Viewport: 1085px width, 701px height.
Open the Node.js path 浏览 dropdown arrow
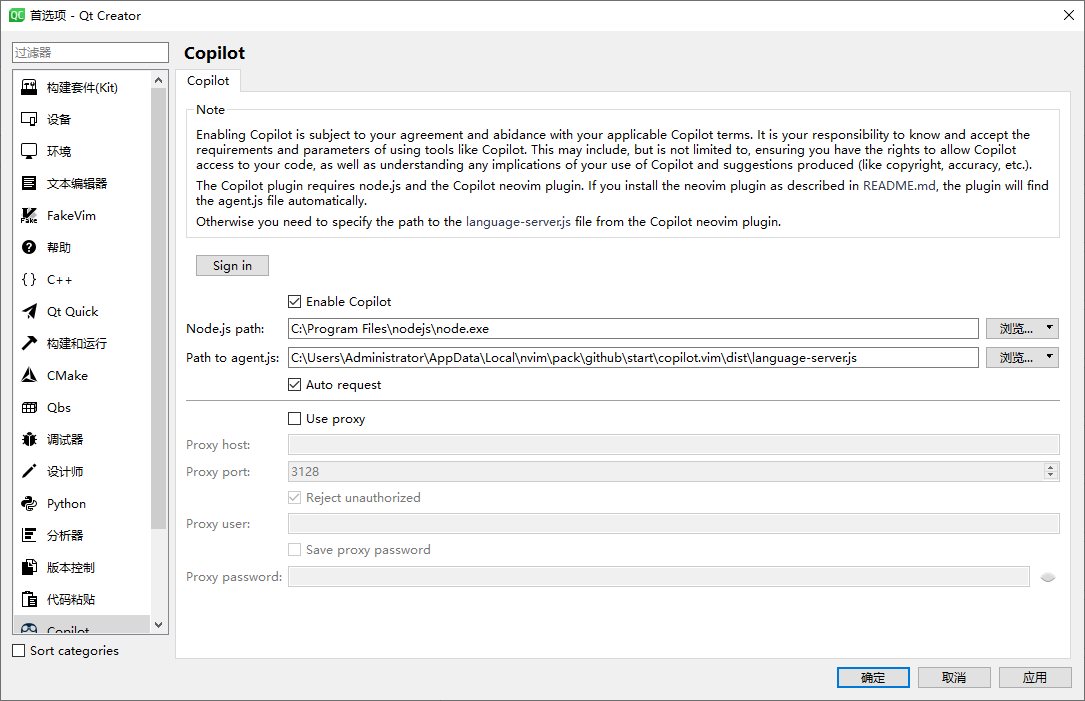coord(1049,328)
